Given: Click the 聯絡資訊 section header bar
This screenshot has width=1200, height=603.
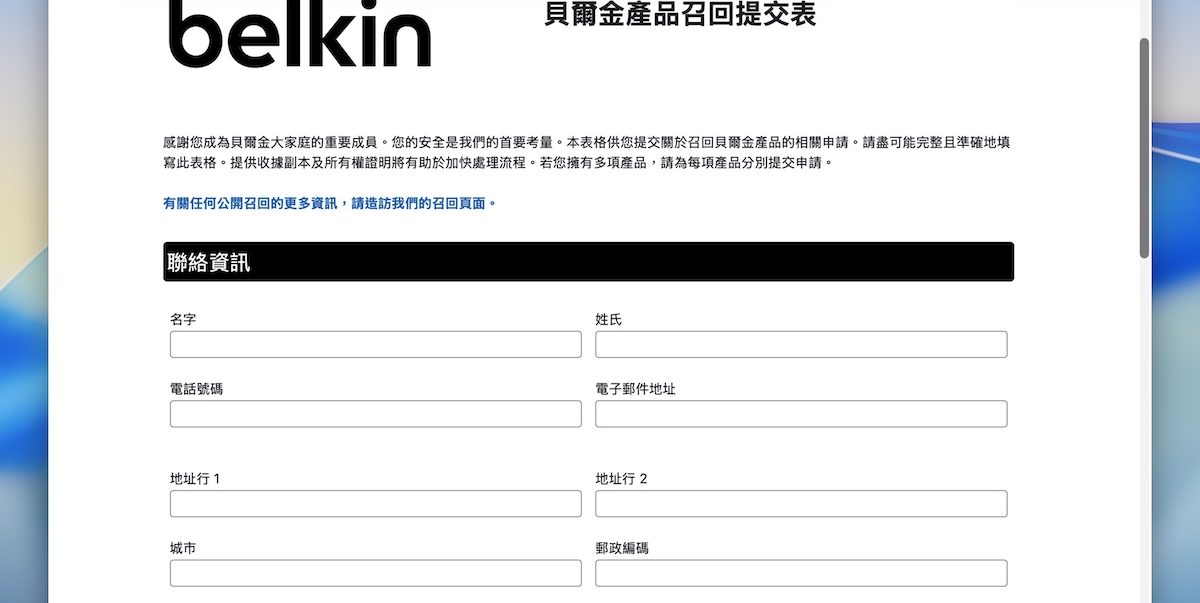Looking at the screenshot, I should click(588, 262).
